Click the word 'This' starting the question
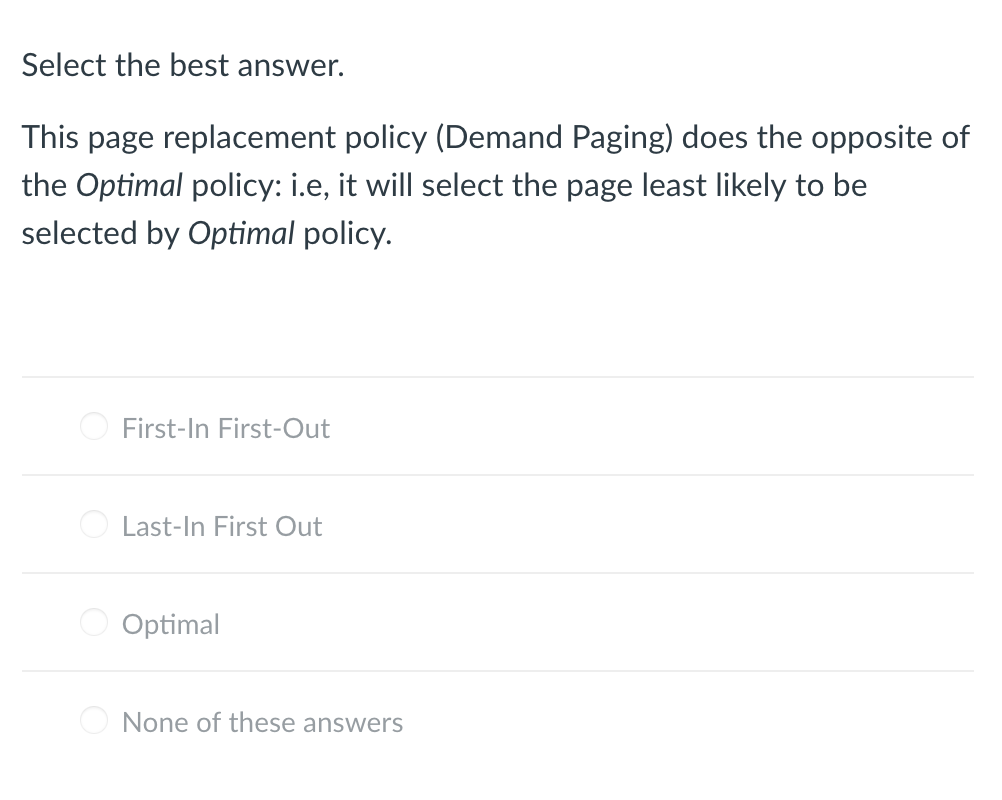Image resolution: width=1002 pixels, height=800 pixels. tap(49, 137)
